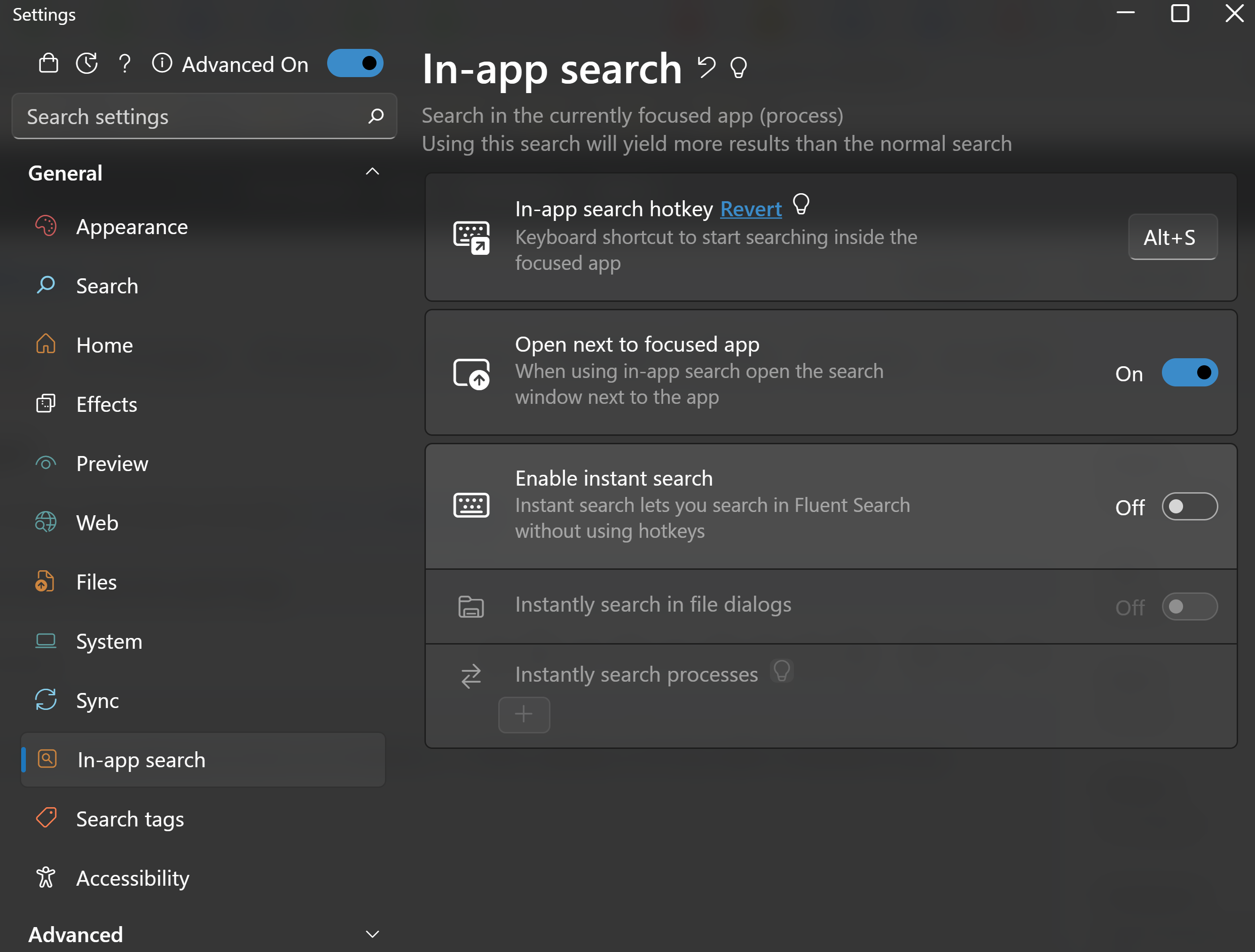Collapse the General section
Viewport: 1255px width, 952px height.
(372, 171)
